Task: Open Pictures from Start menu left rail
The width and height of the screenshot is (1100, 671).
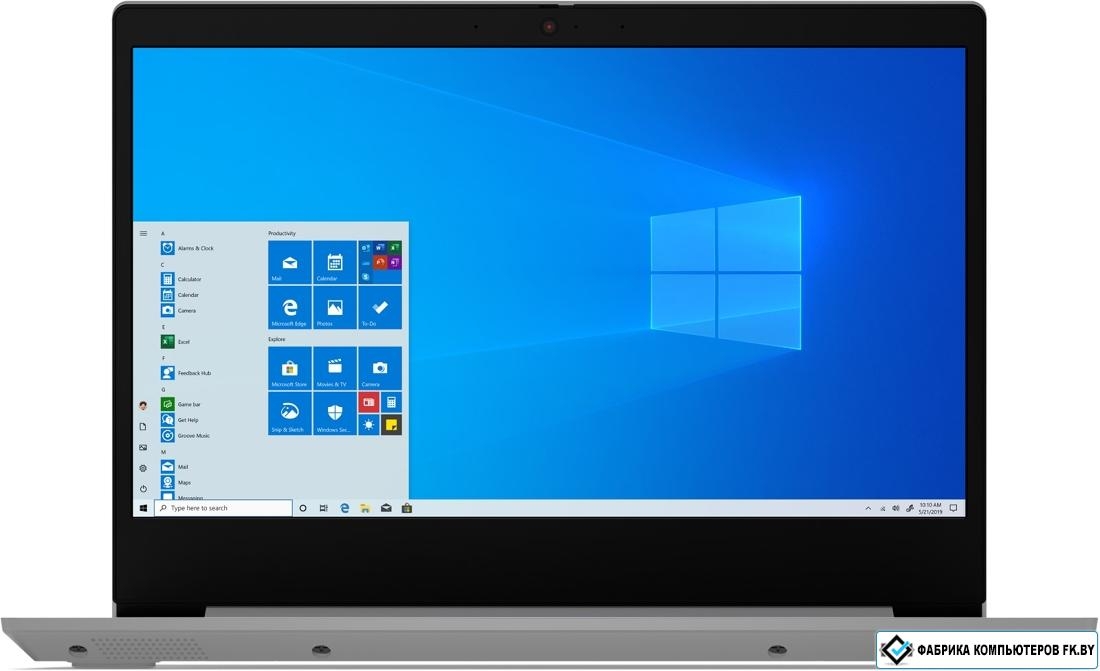Action: 143,447
